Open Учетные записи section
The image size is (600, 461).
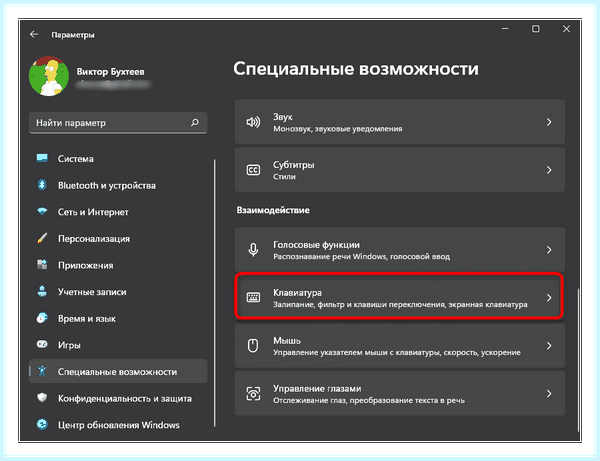click(x=118, y=292)
